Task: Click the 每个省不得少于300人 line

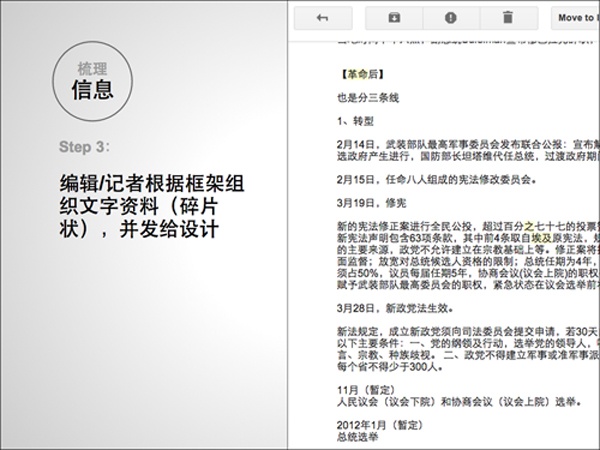Action: [391, 367]
